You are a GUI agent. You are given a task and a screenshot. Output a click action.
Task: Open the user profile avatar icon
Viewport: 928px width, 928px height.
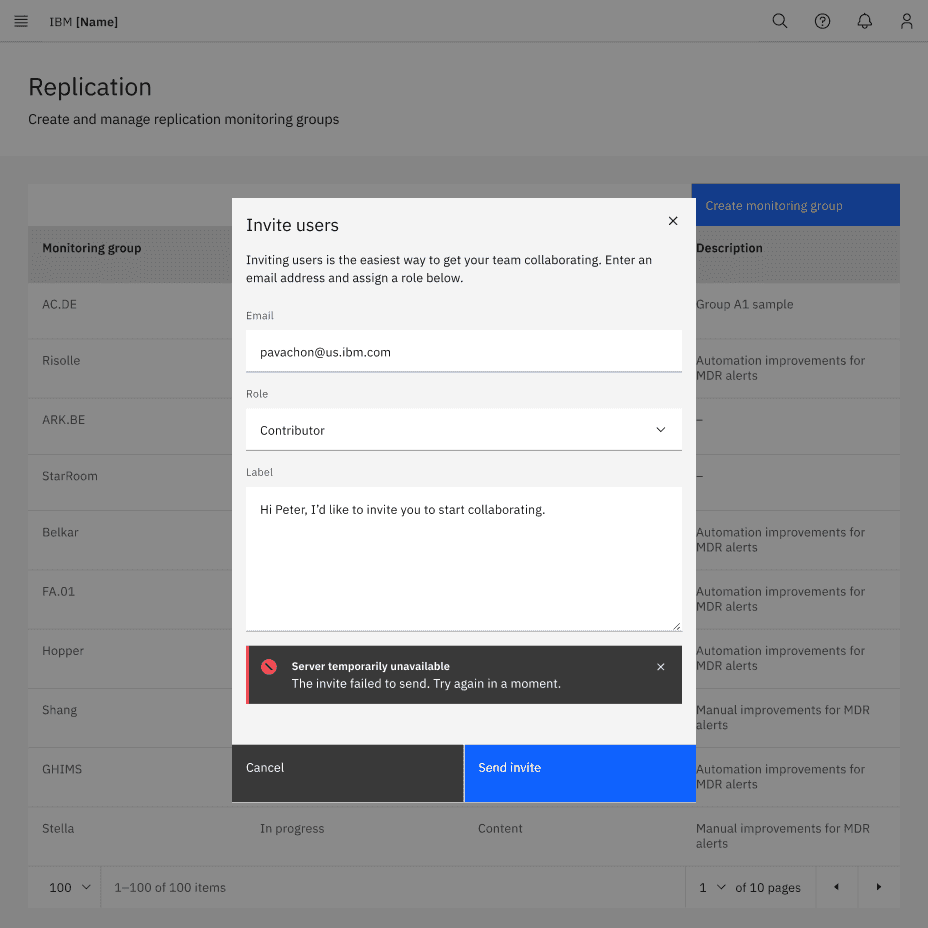[x=906, y=21]
